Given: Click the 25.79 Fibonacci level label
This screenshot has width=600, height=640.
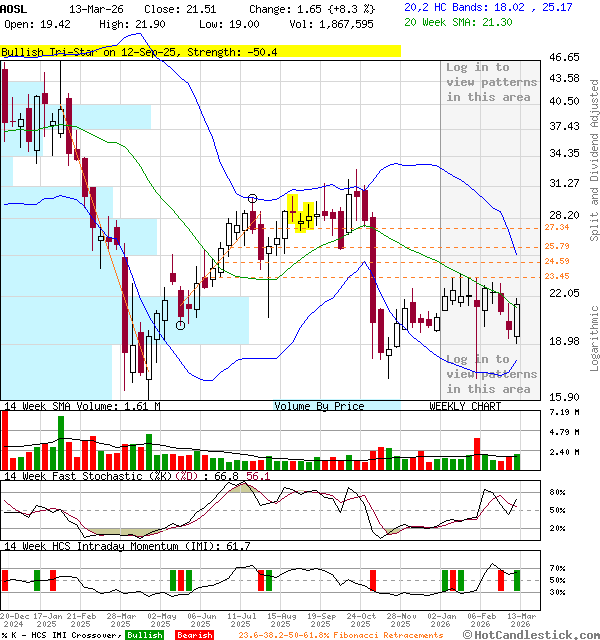Looking at the screenshot, I should point(557,246).
